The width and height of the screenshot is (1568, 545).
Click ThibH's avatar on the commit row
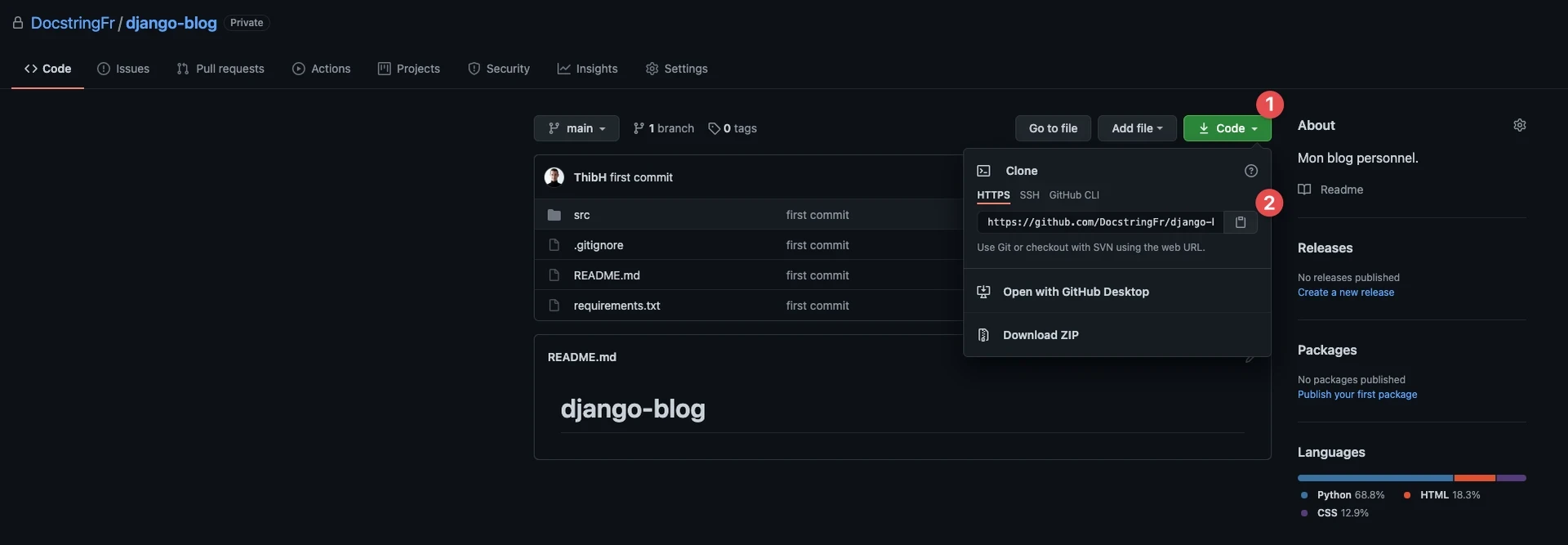[x=555, y=177]
